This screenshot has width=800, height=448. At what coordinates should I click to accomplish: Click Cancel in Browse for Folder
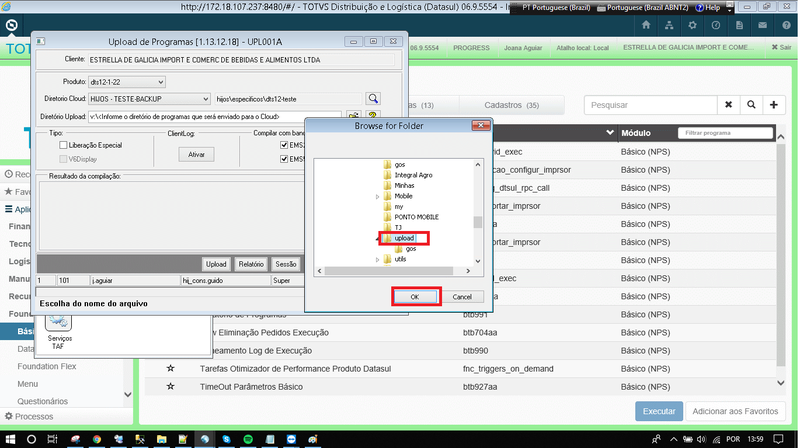click(x=462, y=297)
